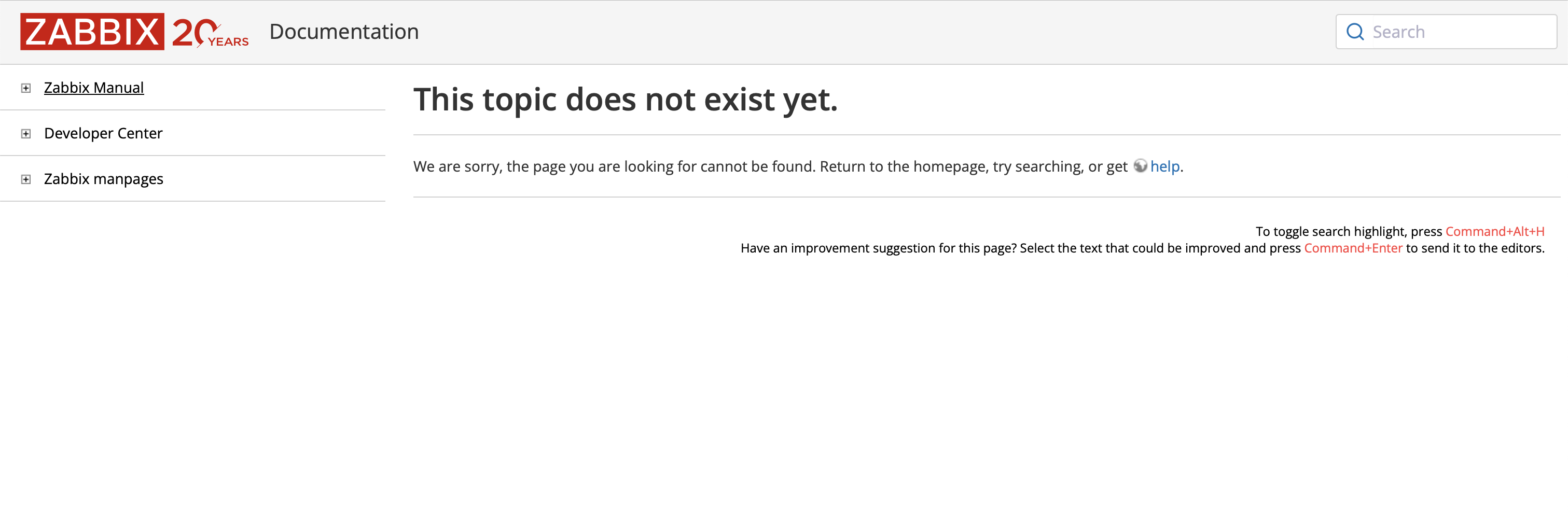This screenshot has width=1568, height=518.
Task: Click the red ZABBIX logo
Action: point(92,32)
